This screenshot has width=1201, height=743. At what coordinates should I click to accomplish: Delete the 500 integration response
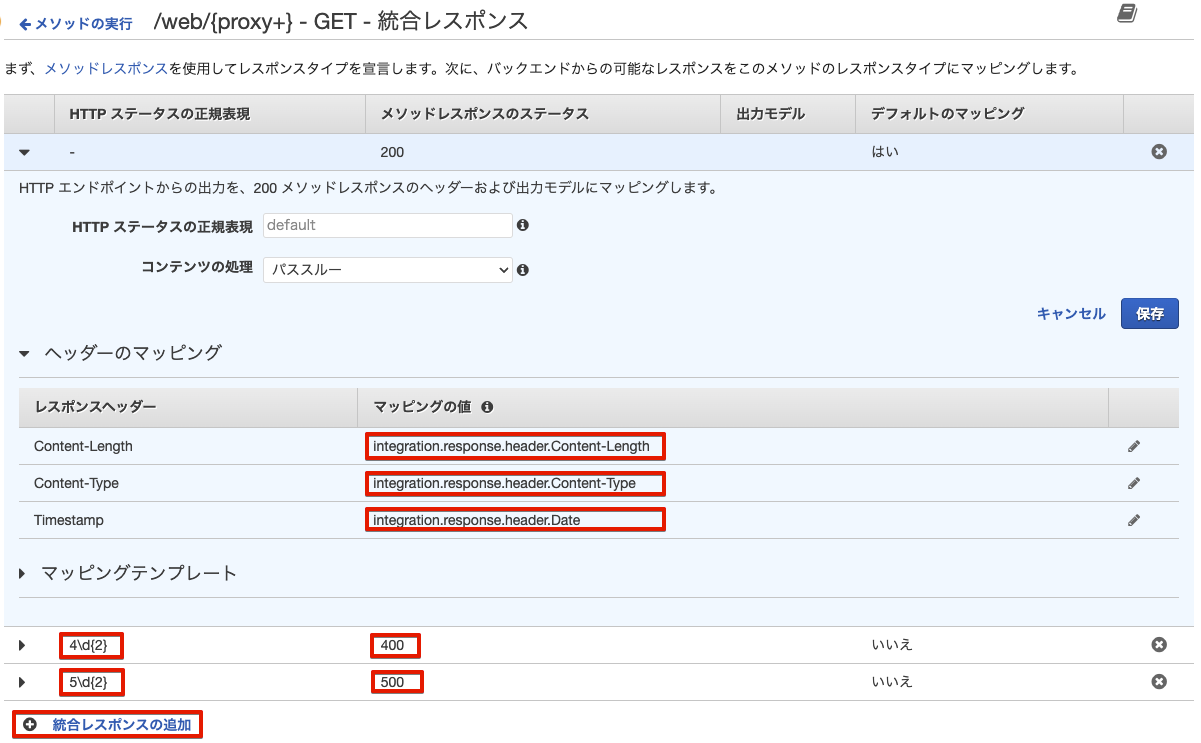(1158, 681)
